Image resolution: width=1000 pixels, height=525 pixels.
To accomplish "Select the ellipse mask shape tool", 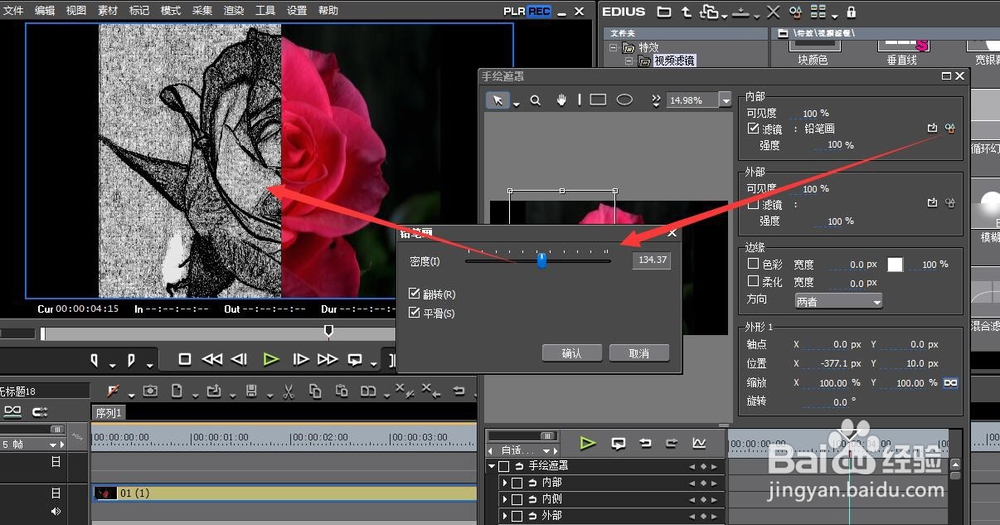I will click(x=624, y=100).
